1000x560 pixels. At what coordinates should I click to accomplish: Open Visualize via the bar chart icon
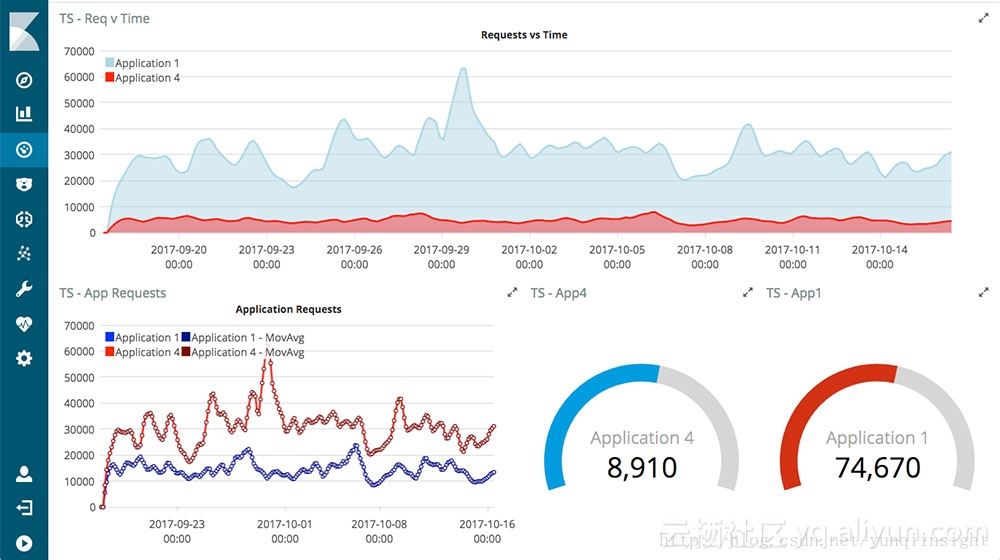pyautogui.click(x=24, y=114)
